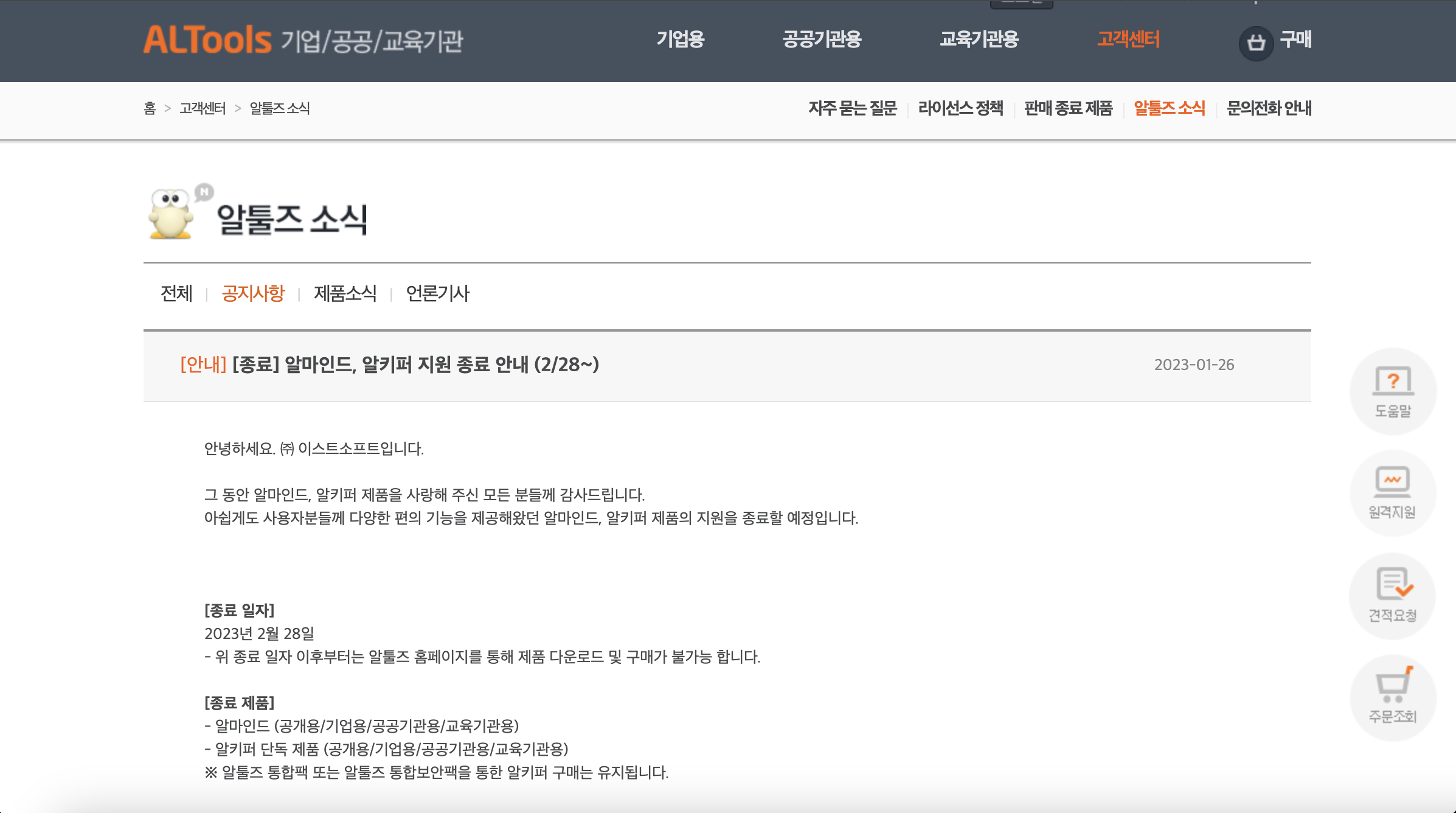Open the 고객센터 menu
The image size is (1456, 813).
[x=1129, y=40]
